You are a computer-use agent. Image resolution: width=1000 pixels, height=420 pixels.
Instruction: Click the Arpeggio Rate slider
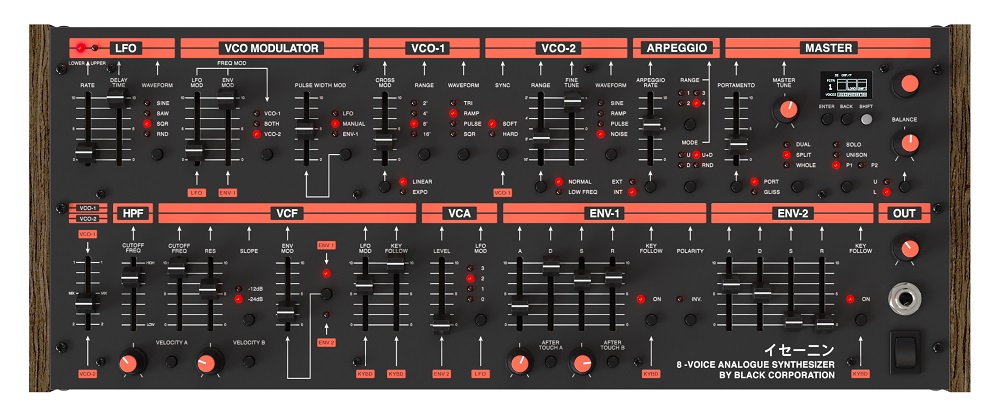[x=651, y=126]
